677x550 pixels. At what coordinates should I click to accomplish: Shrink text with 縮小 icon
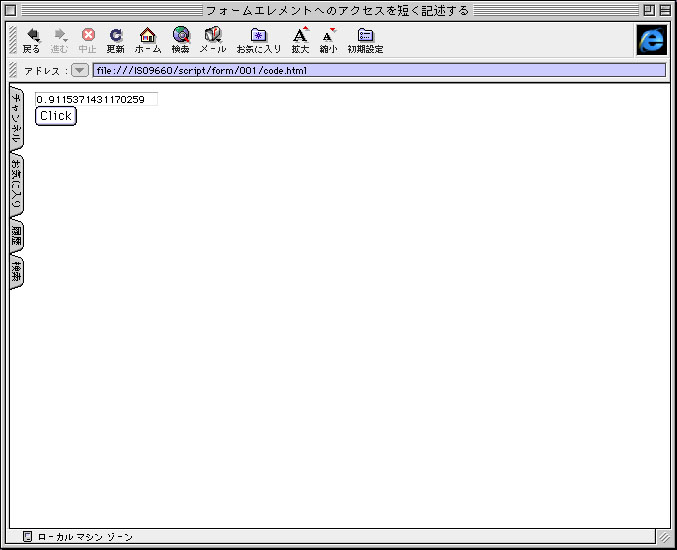point(328,36)
